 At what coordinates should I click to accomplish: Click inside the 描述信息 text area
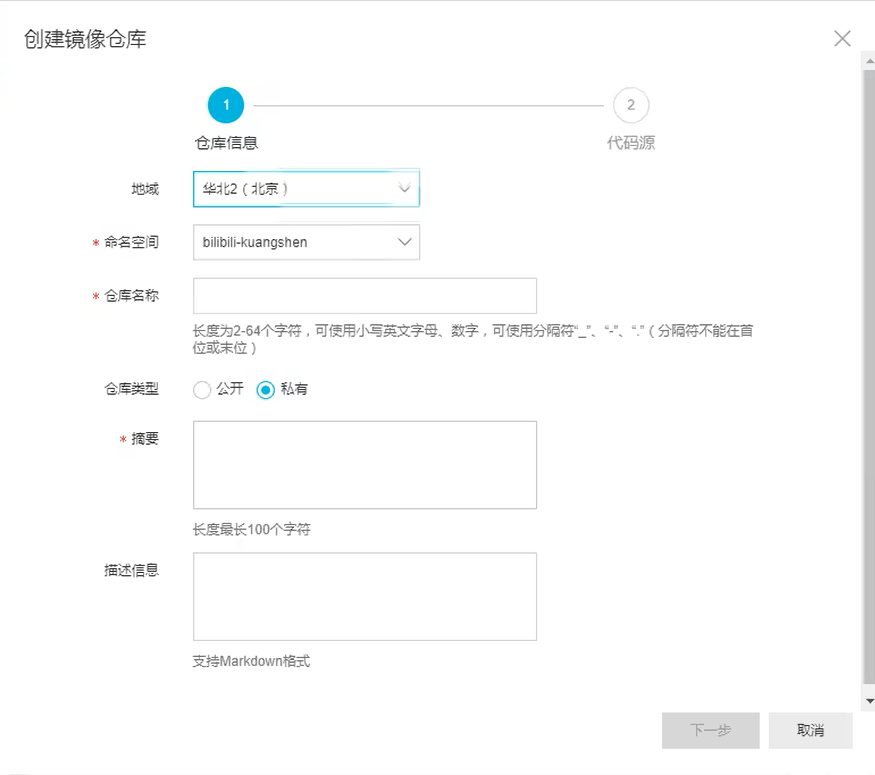(365, 596)
